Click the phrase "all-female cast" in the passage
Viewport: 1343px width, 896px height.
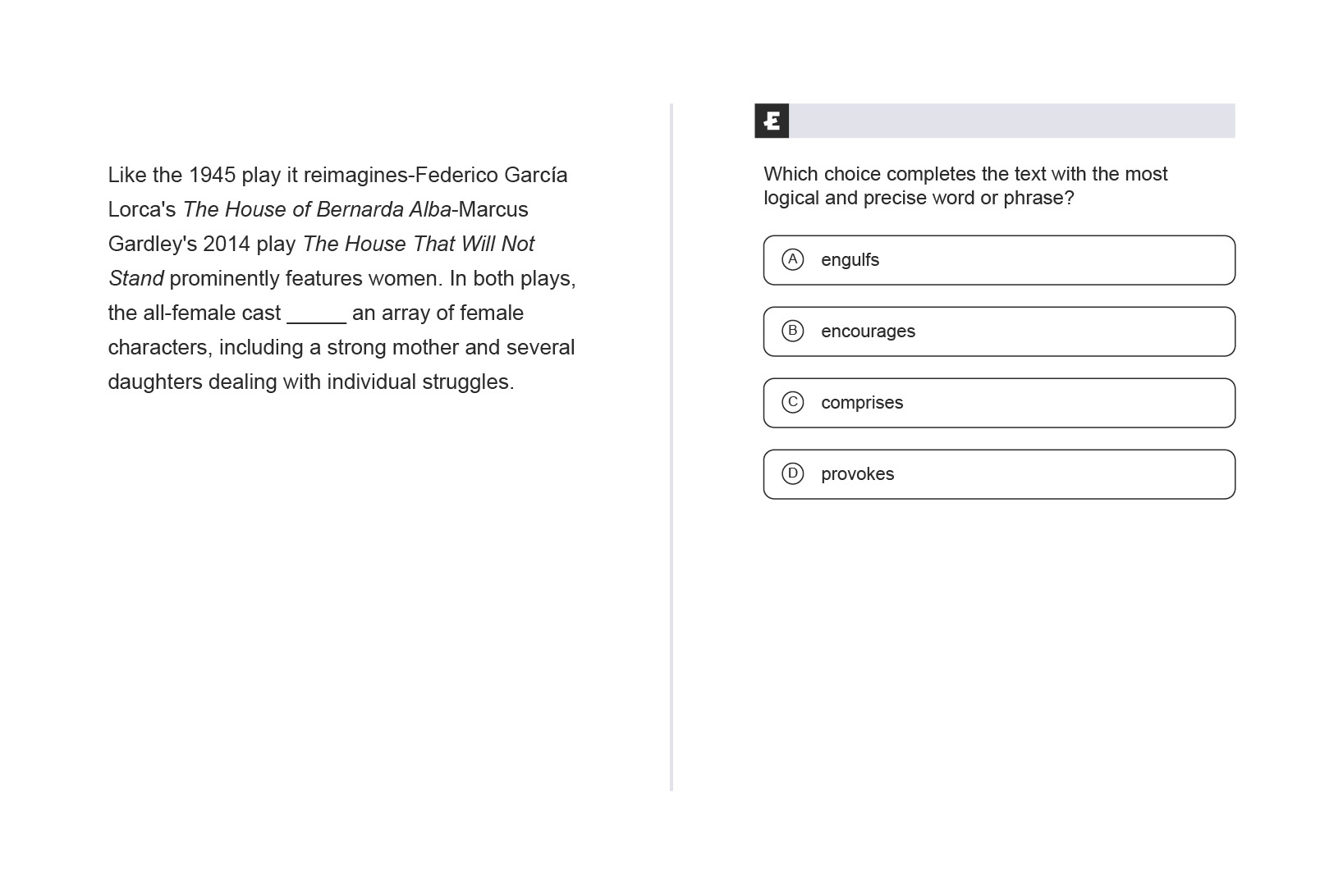click(212, 313)
